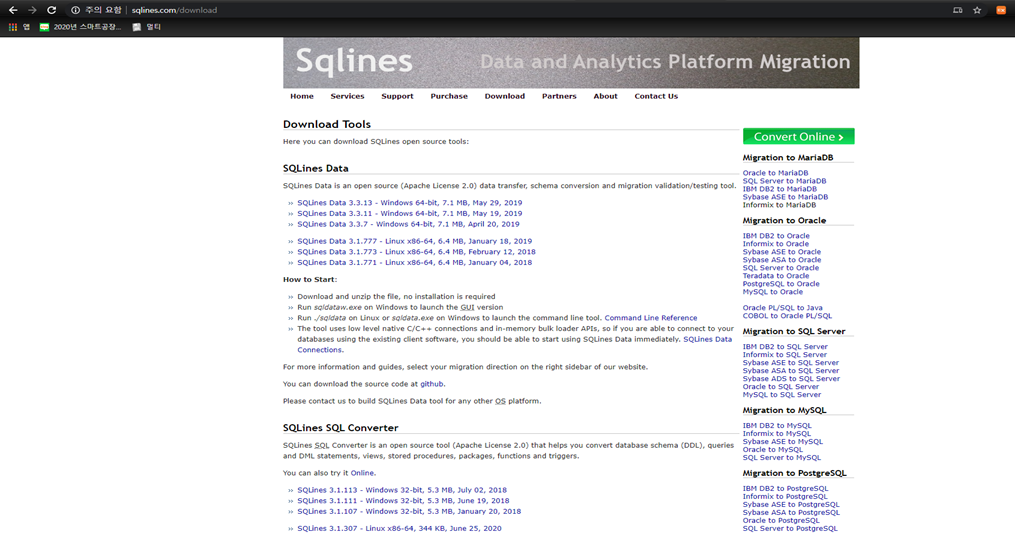
Task: Open Oracle to MariaDB sidebar link
Action: (x=775, y=173)
